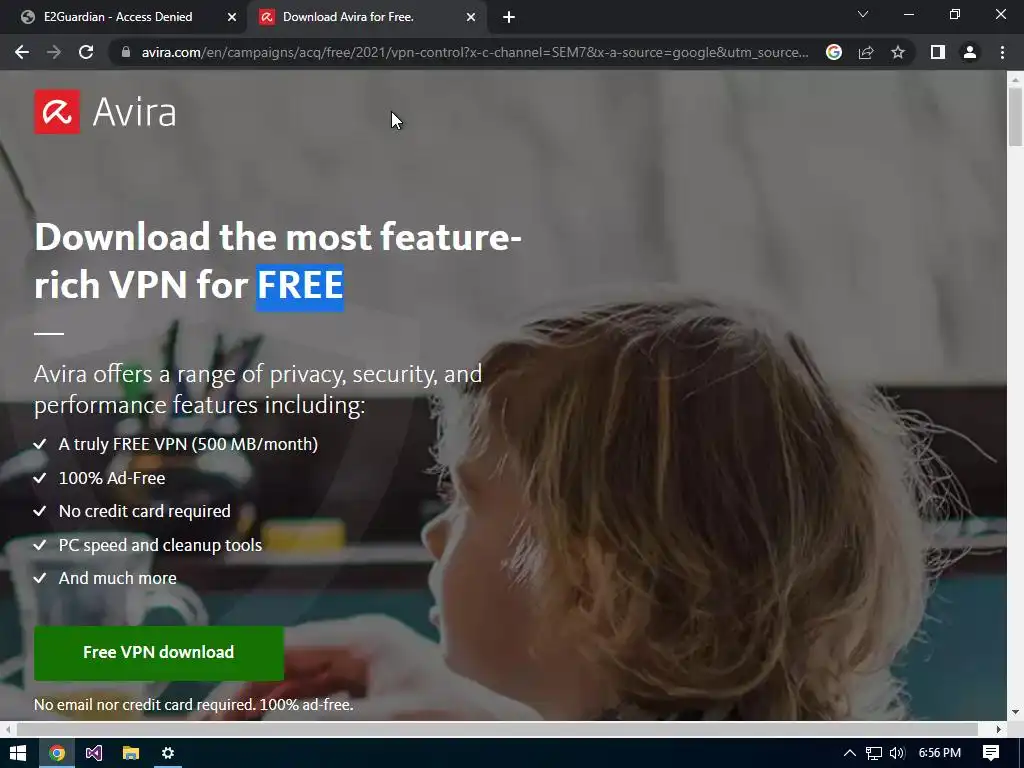Click 'No credit card required' item

(144, 511)
